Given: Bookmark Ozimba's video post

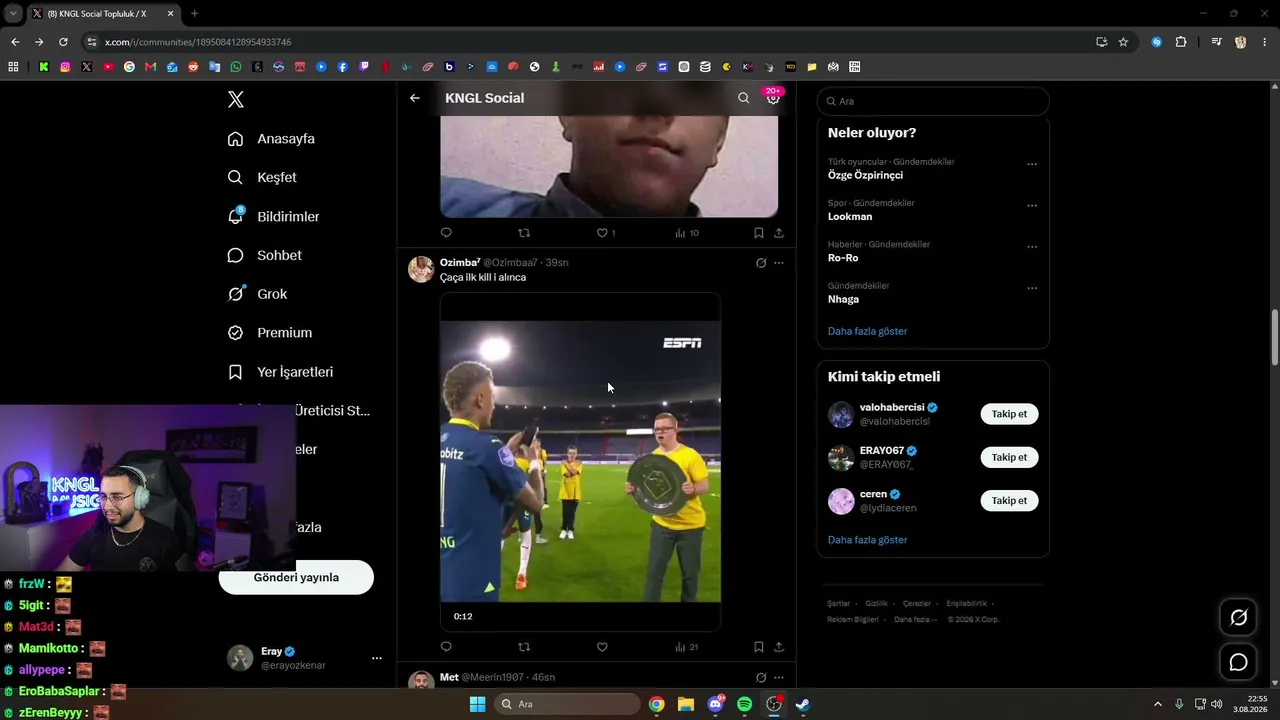Looking at the screenshot, I should 758,647.
